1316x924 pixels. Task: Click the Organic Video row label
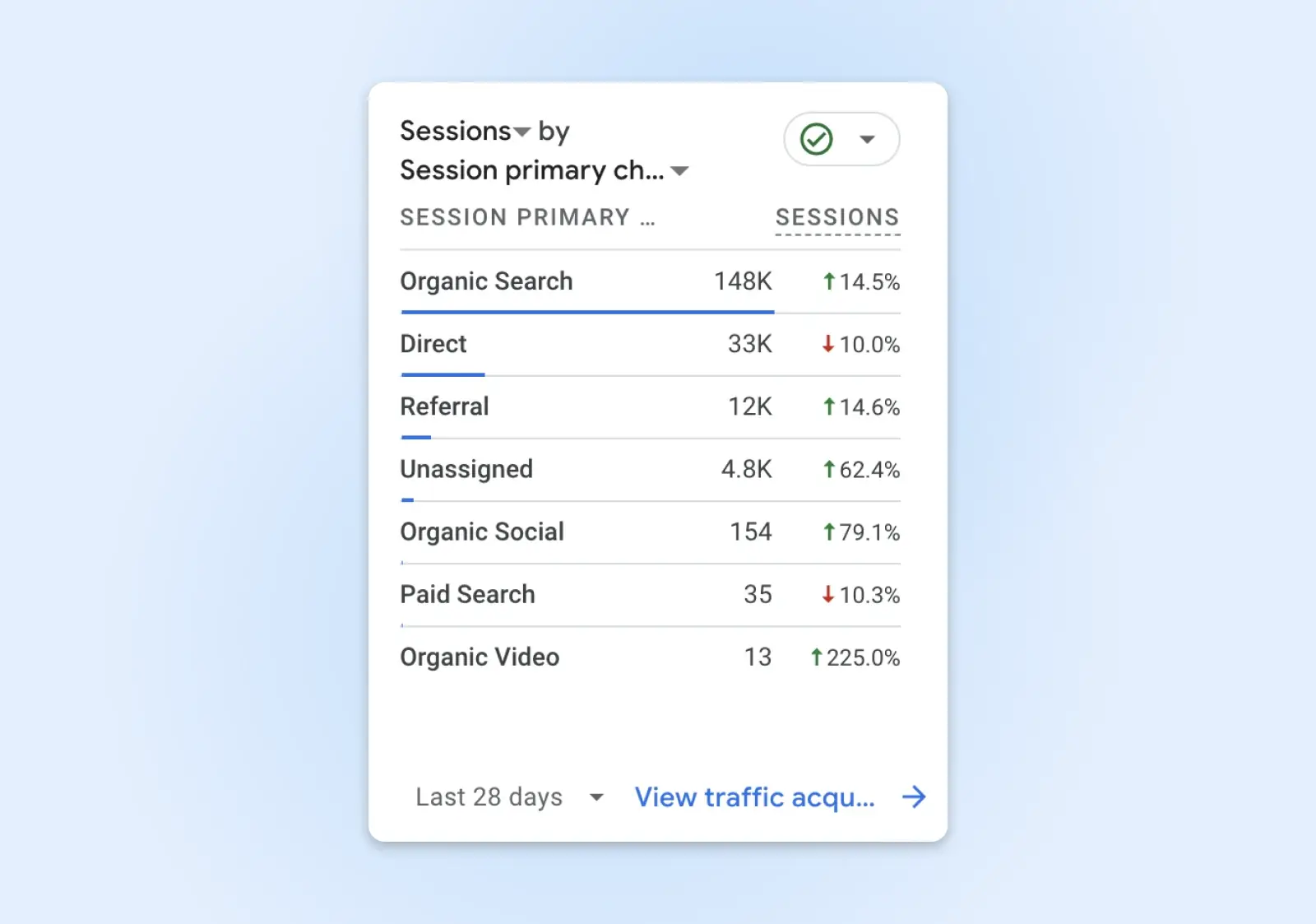tap(480, 657)
